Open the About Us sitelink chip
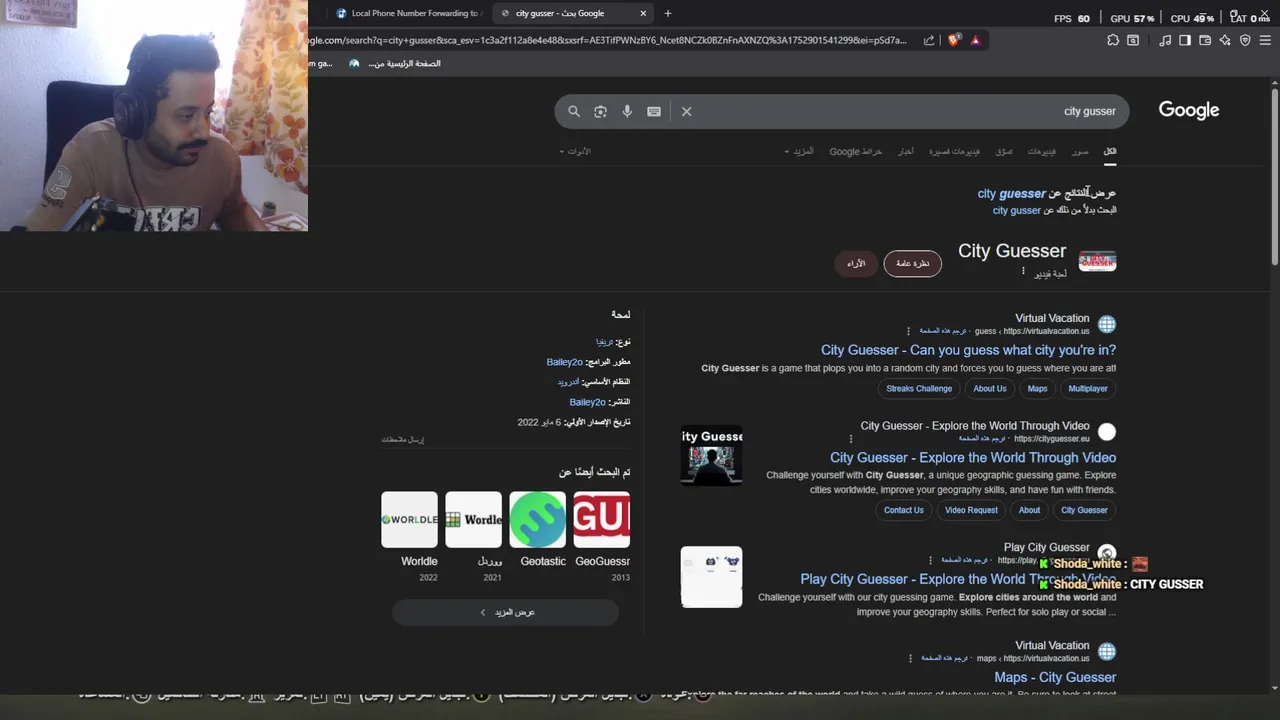 pyautogui.click(x=989, y=388)
